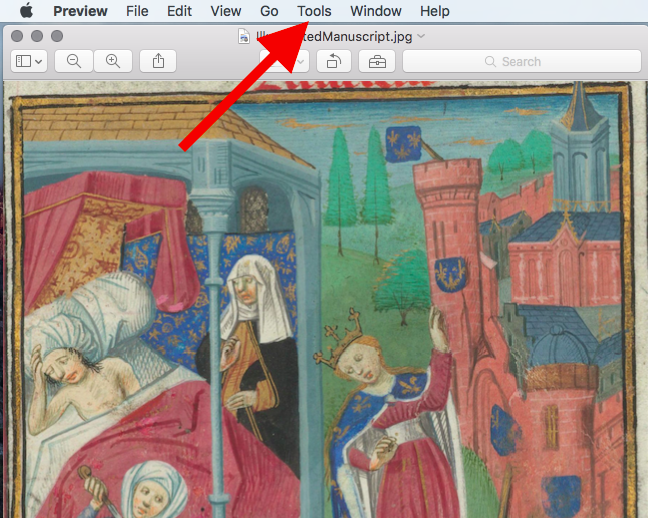Zoom in with the magnifier plus icon
Viewport: 648px width, 518px height.
click(x=113, y=62)
